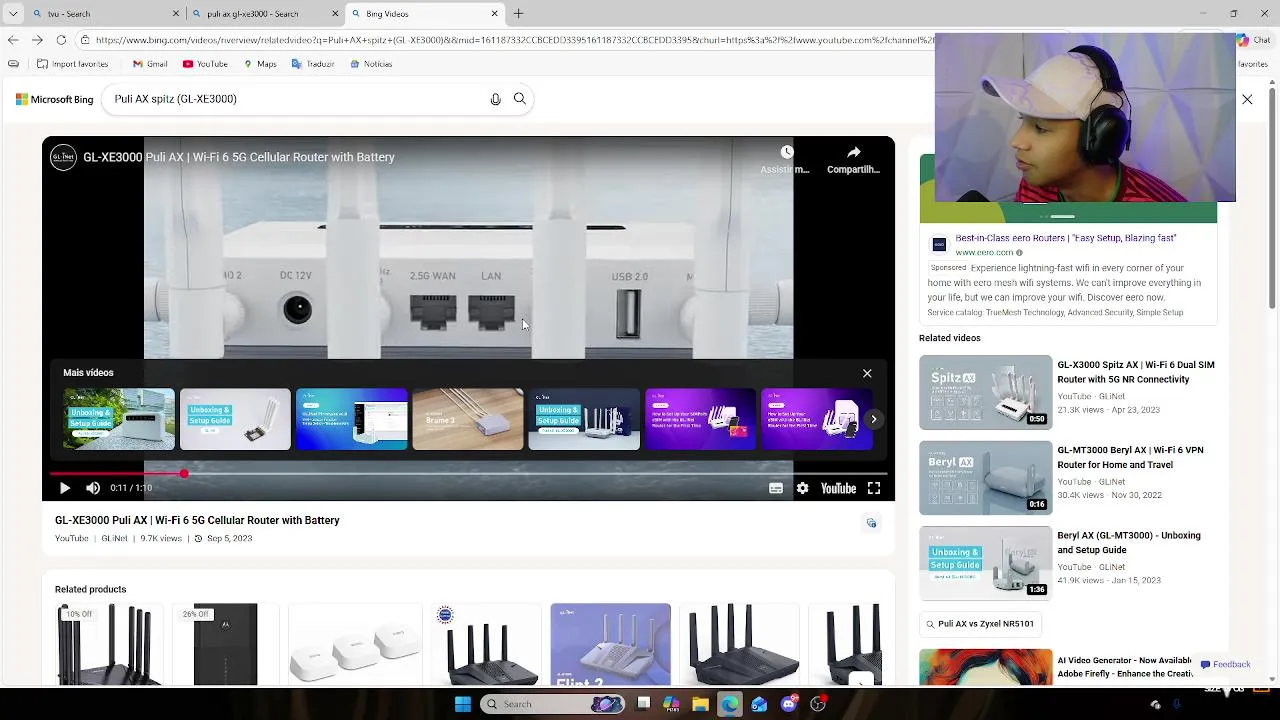Open a new browser tab

coord(518,14)
